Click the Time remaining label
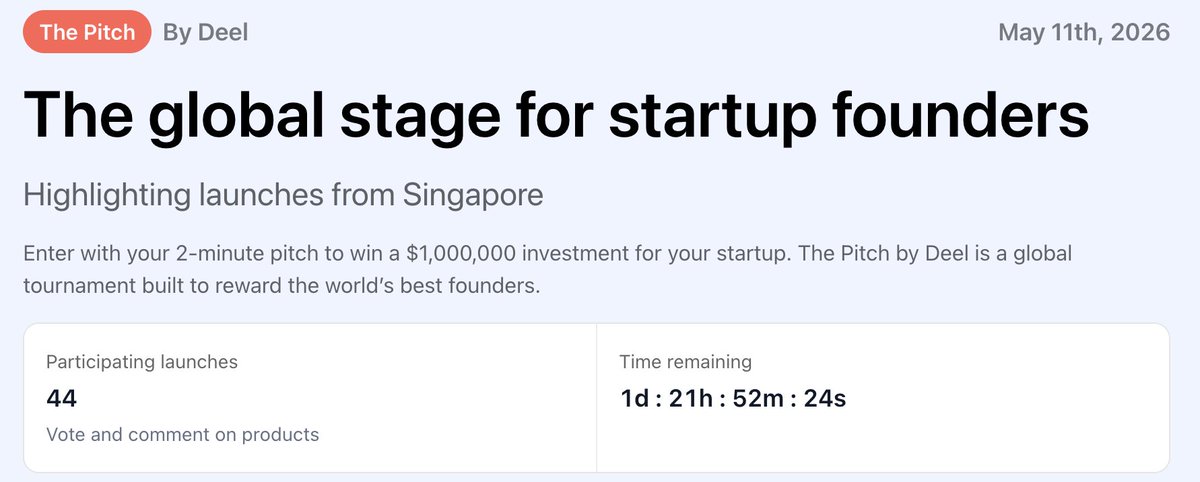Image resolution: width=1200 pixels, height=482 pixels. [x=685, y=362]
